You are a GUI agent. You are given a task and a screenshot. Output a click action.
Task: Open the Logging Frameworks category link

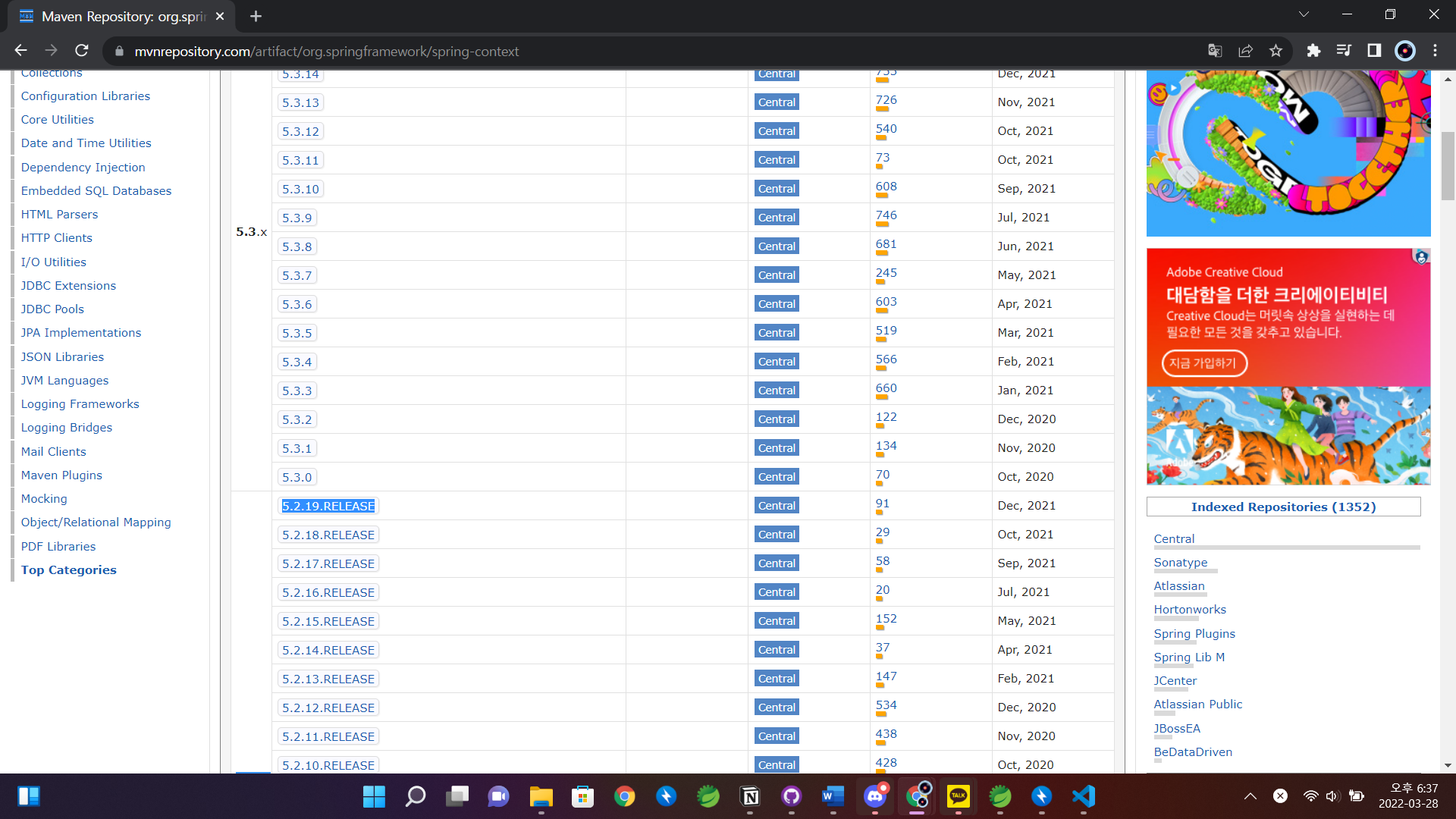coord(80,404)
